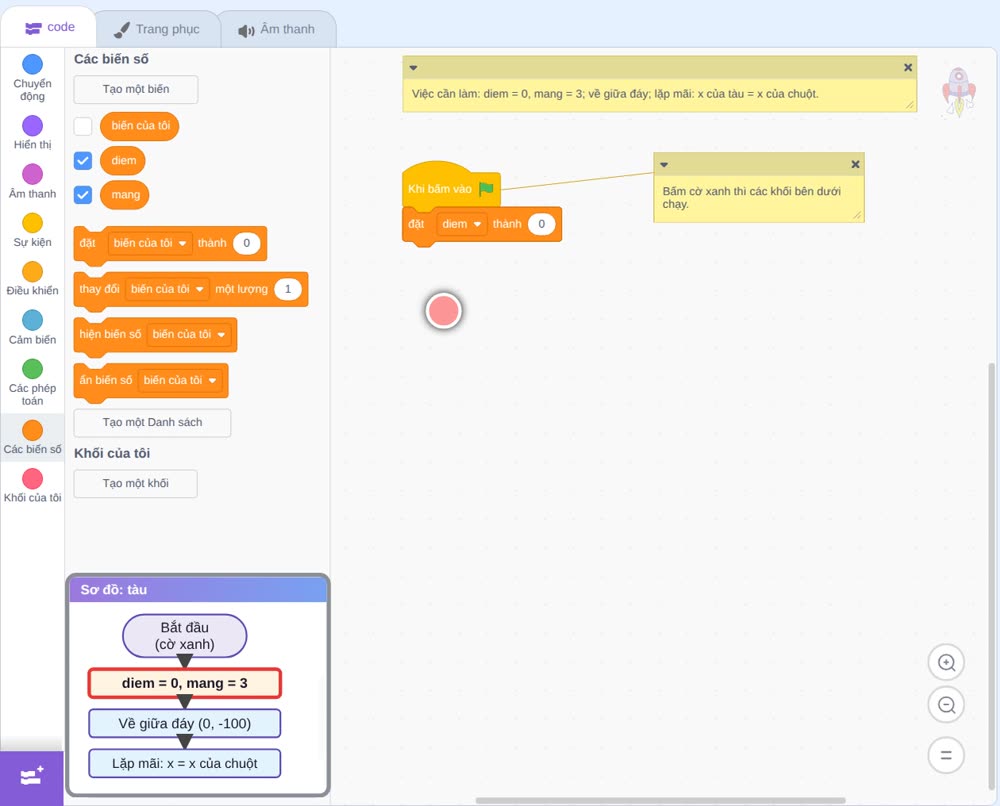This screenshot has height=806, width=1000.
Task: Click the 'biến của tôi' reporter block
Action: [x=140, y=126]
